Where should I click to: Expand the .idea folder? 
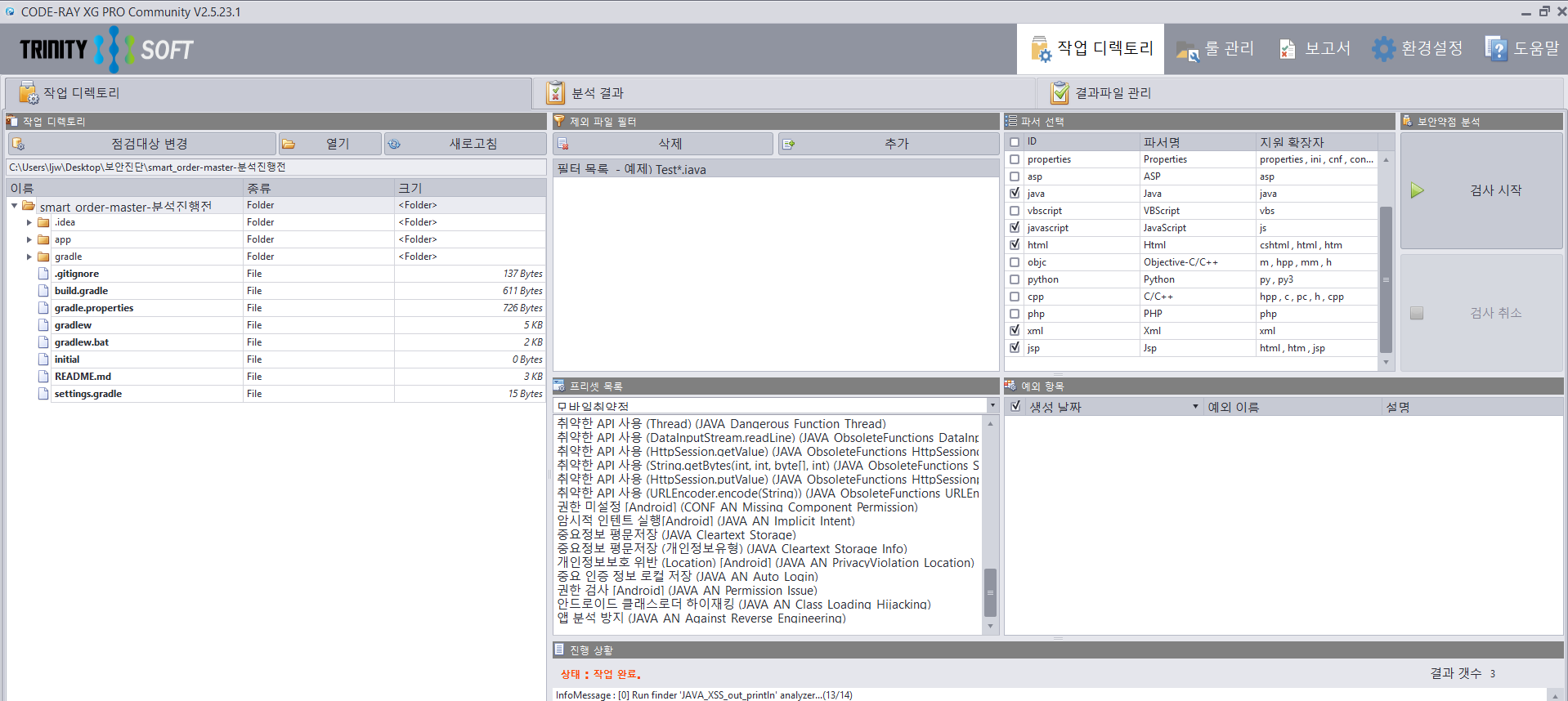pyautogui.click(x=29, y=222)
